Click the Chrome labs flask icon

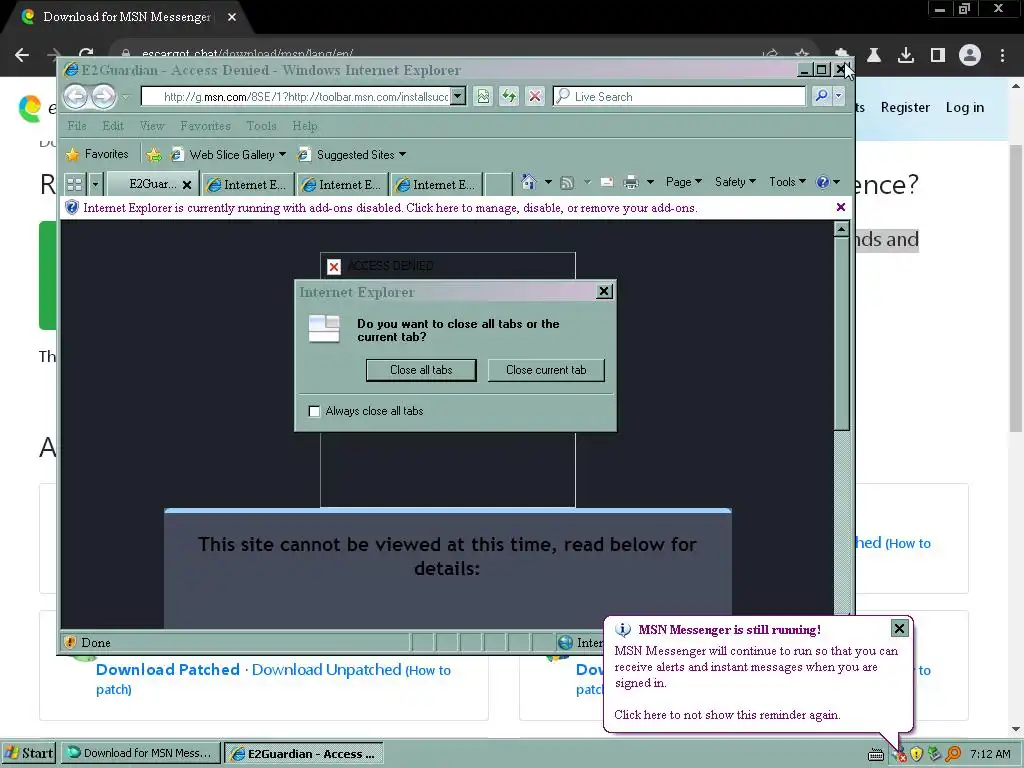(874, 56)
